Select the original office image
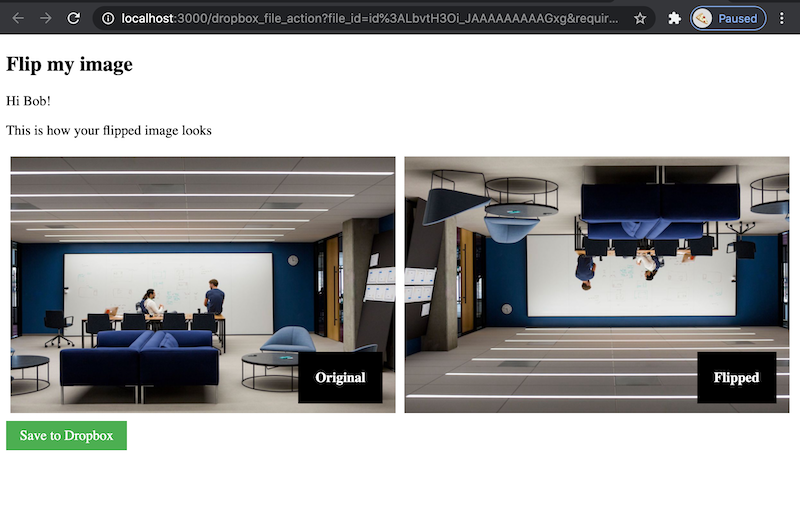The image size is (800, 522). [203, 285]
